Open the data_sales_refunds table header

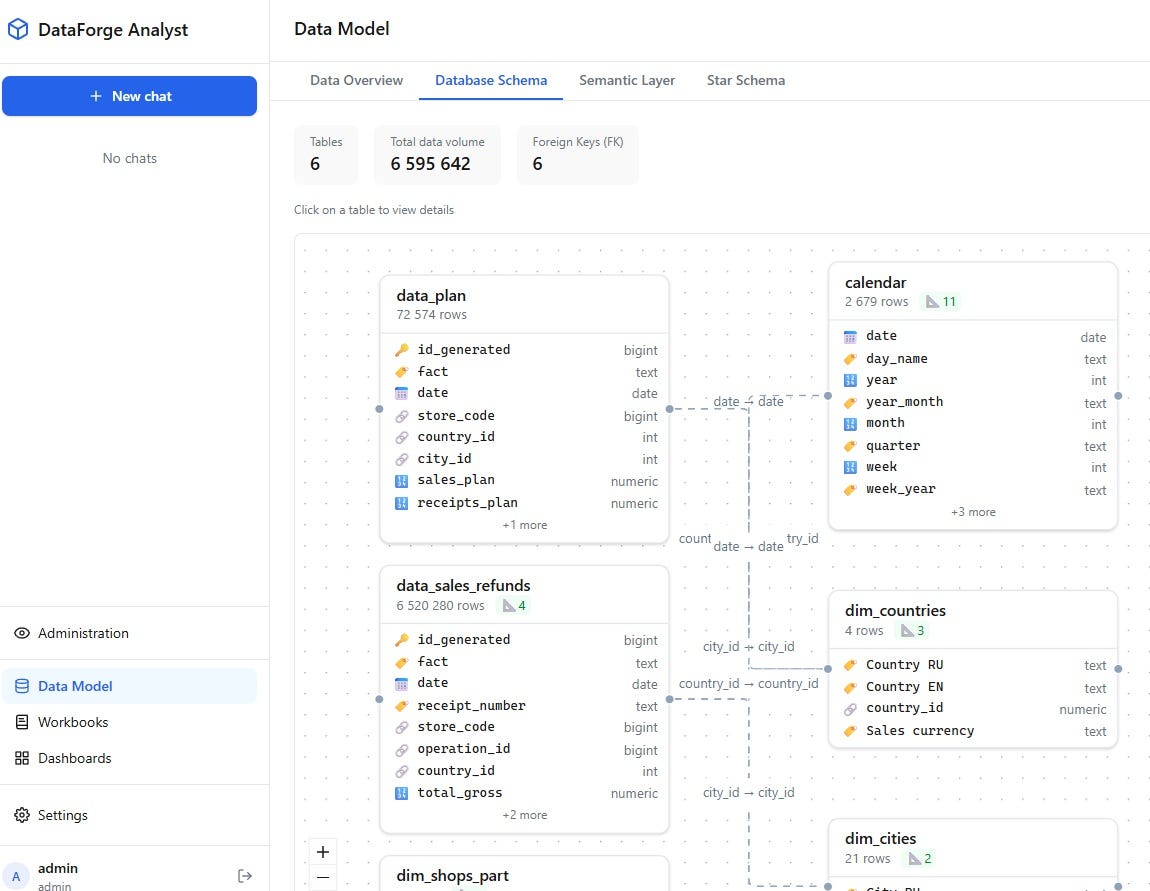click(524, 595)
